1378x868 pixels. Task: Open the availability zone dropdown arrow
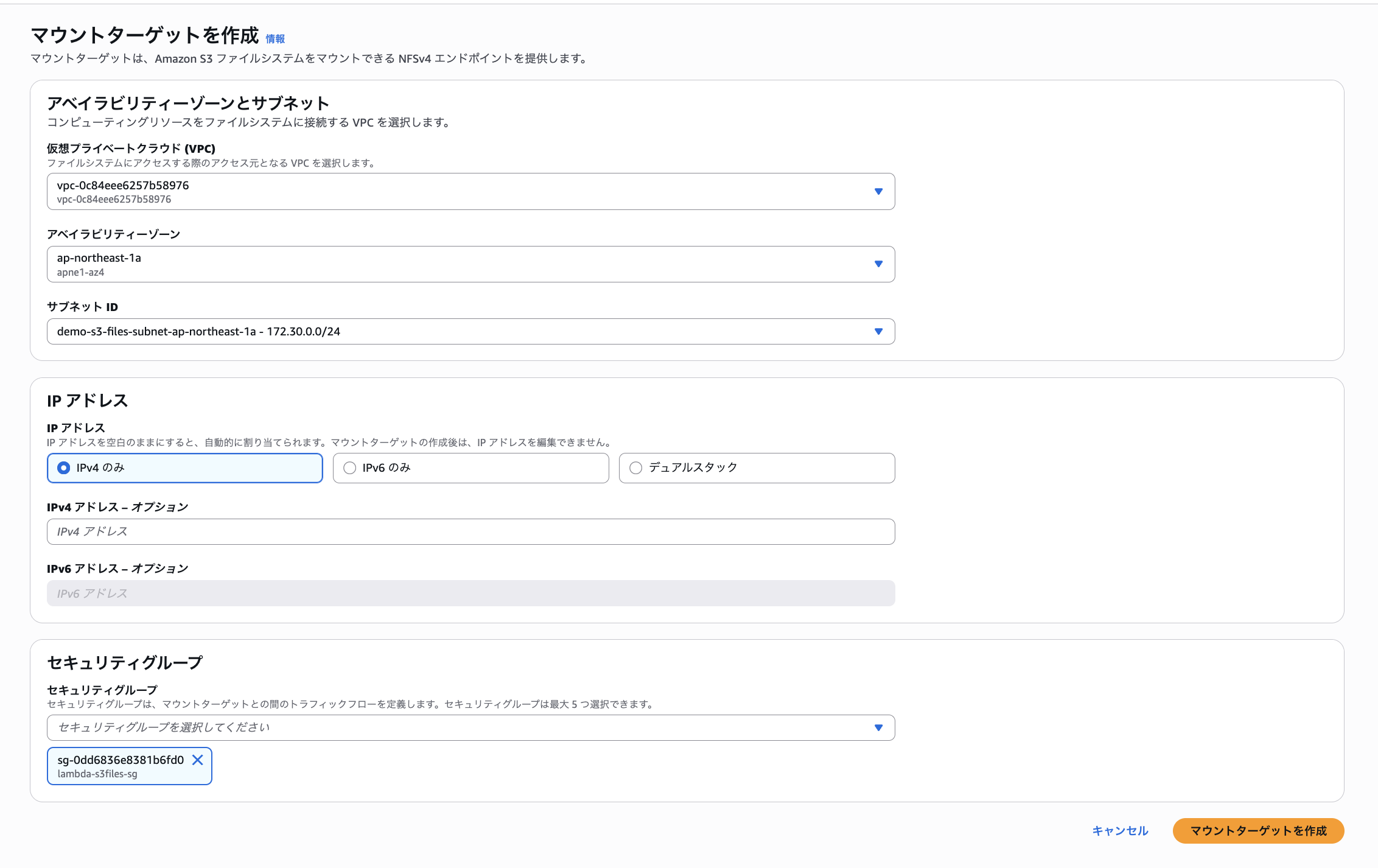pos(878,264)
